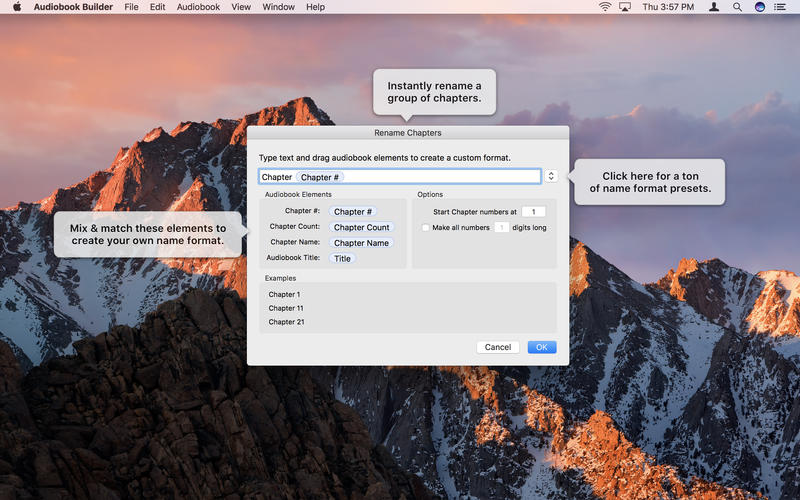Click the Start Chapter numbers at field
The image size is (800, 500).
point(533,212)
